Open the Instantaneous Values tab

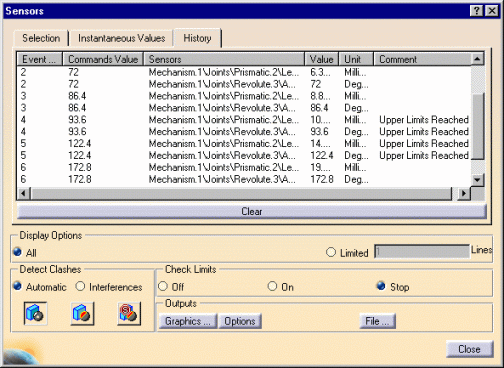(121, 38)
